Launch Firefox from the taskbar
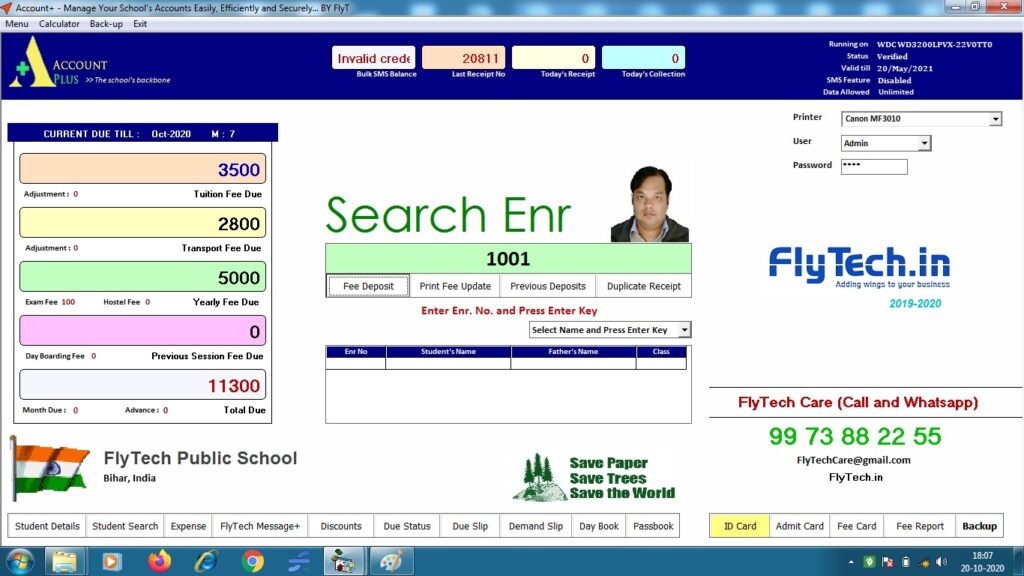The width and height of the screenshot is (1024, 576). coord(159,562)
